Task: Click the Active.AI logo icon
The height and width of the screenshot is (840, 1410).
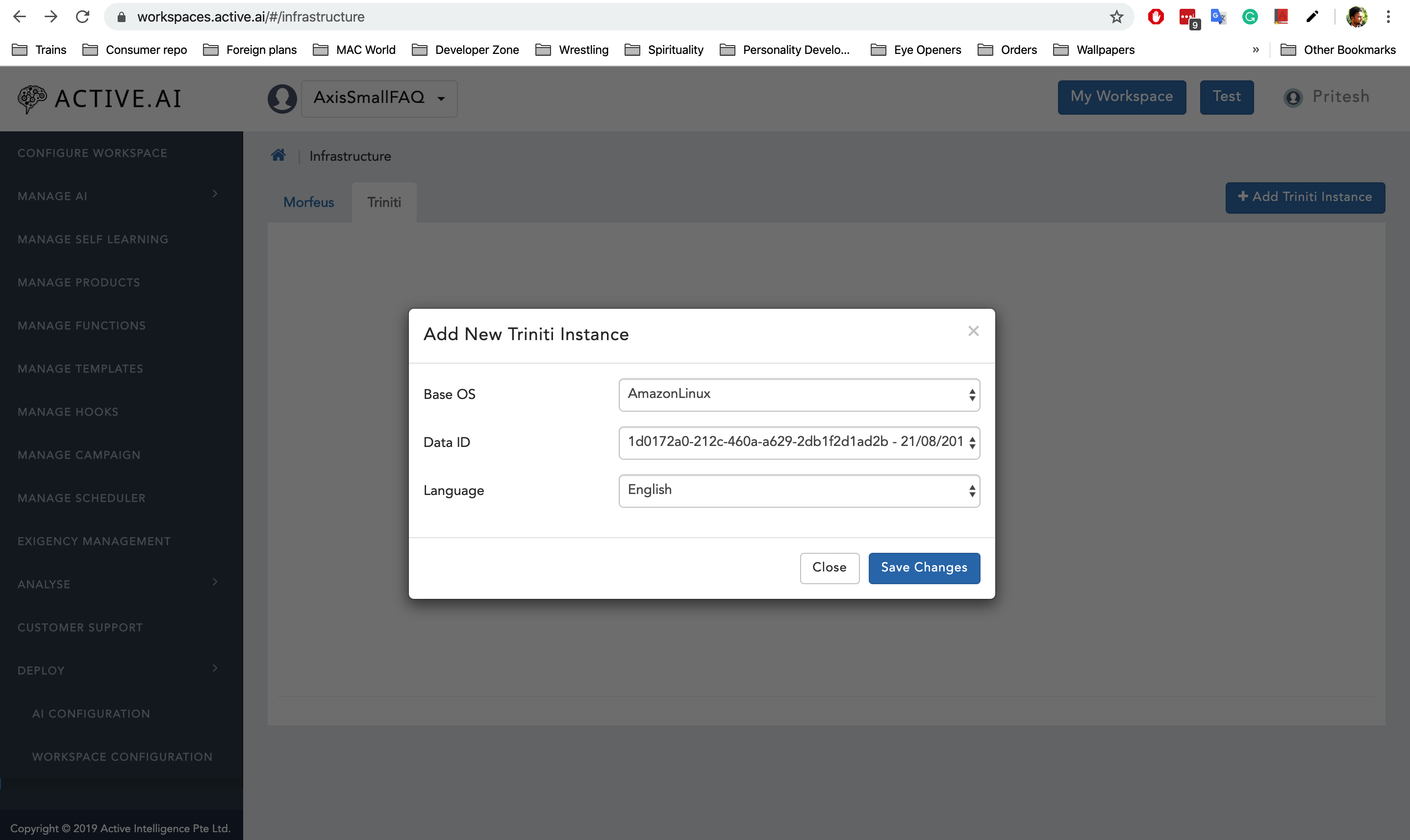Action: coord(30,98)
